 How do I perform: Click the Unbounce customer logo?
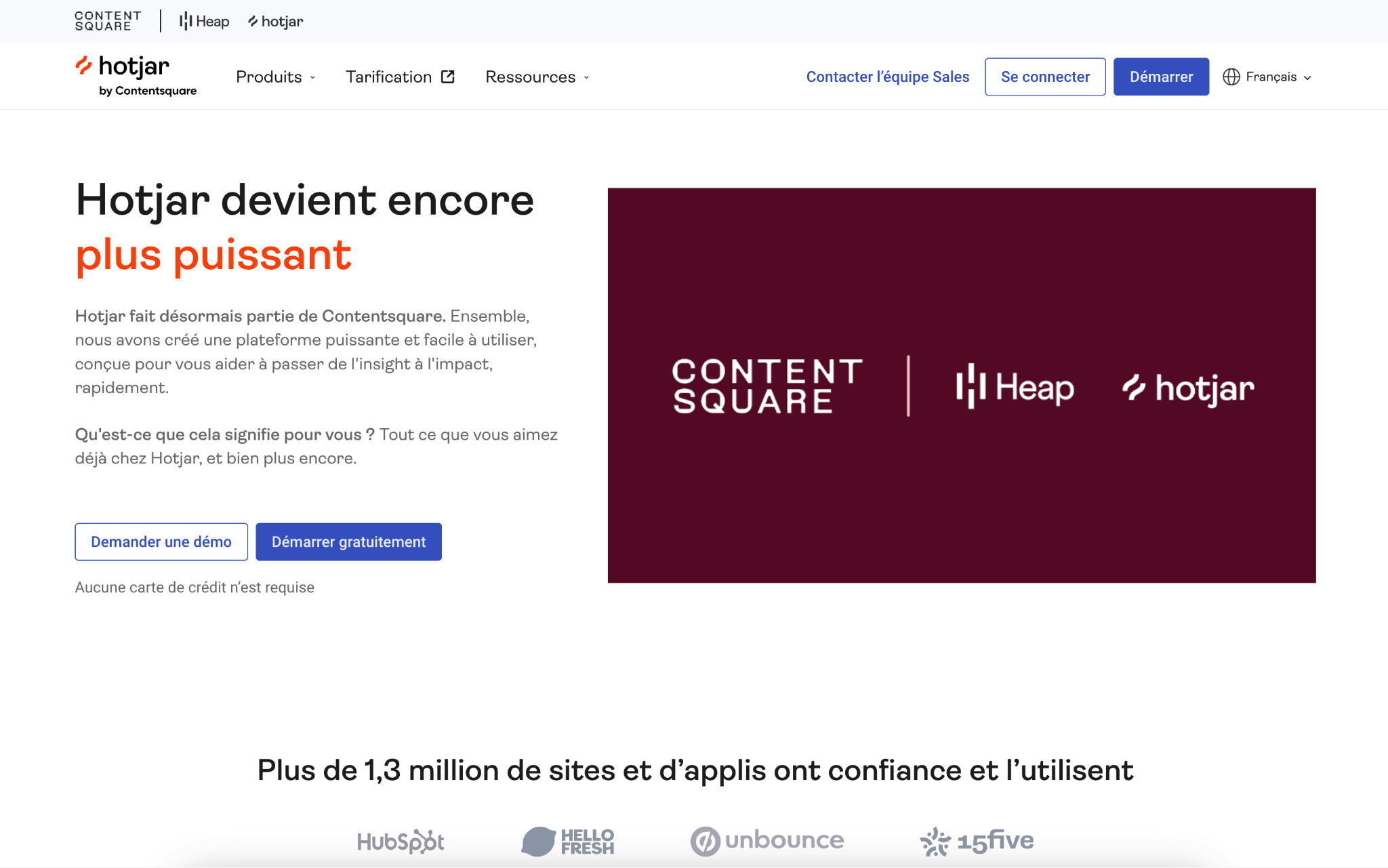click(767, 841)
